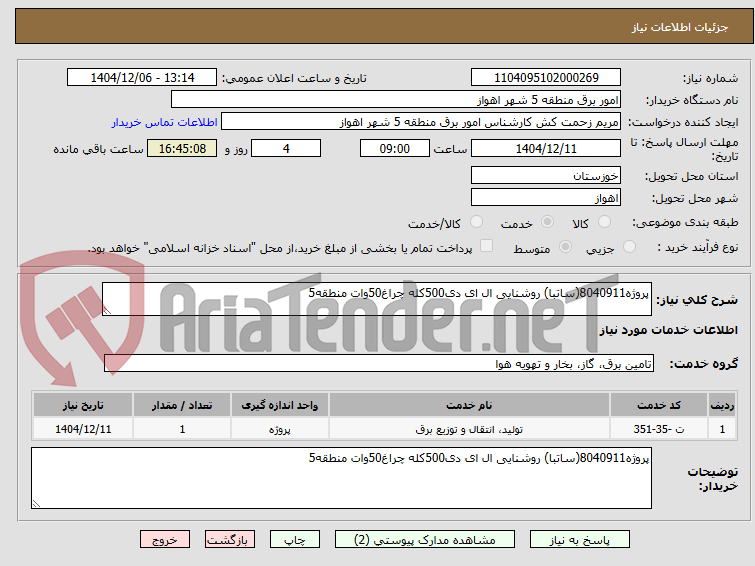Click the ردیف column header
This screenshot has height=566, width=755.
(722, 405)
